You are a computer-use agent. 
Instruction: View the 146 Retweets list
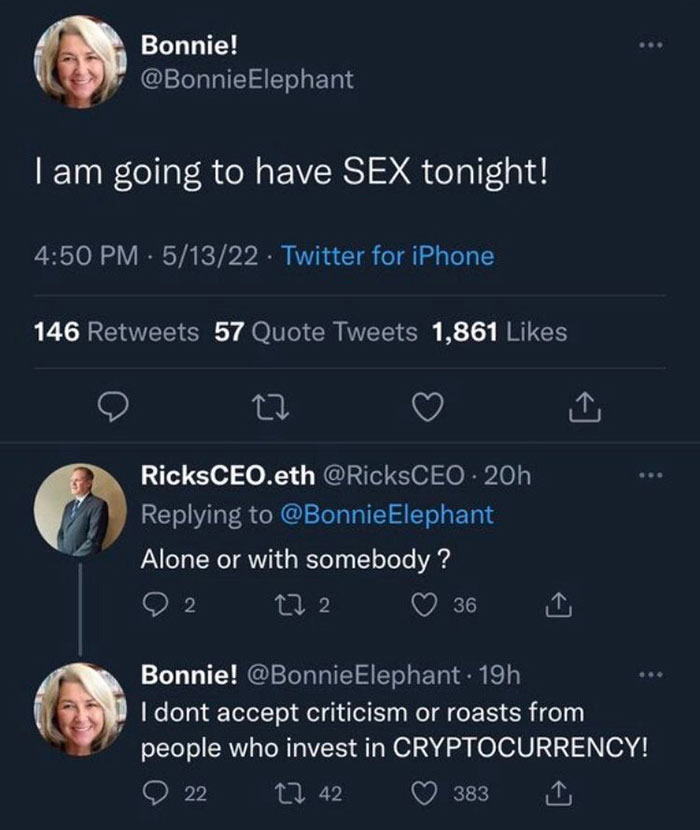click(116, 332)
